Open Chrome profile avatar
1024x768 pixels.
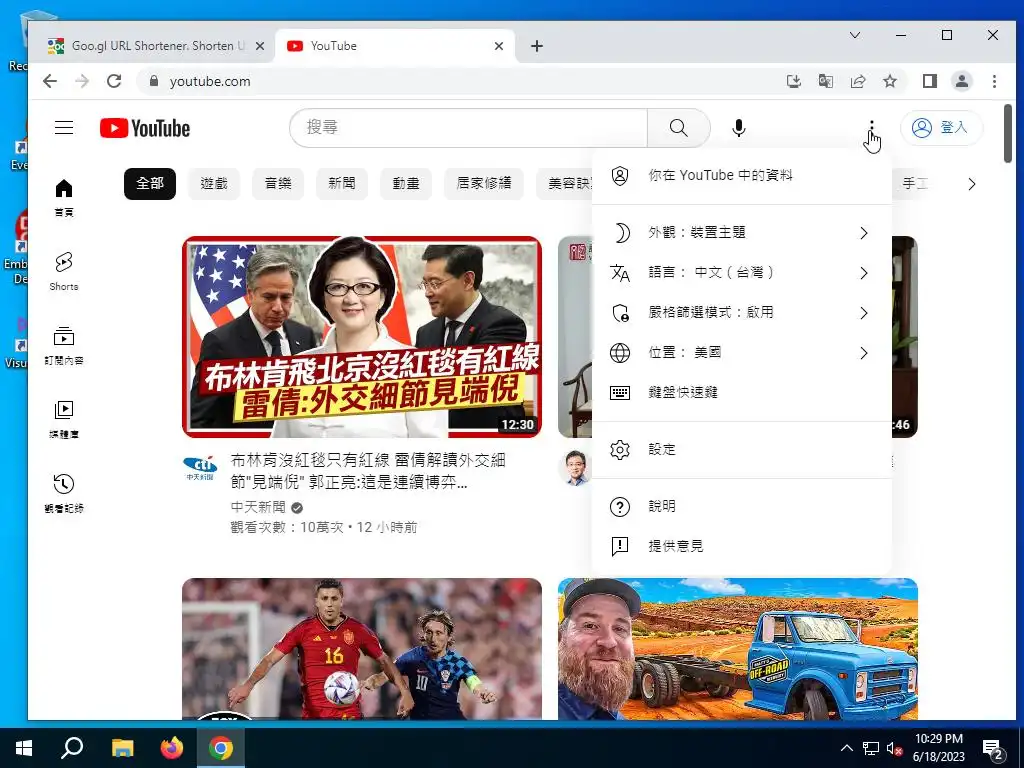click(962, 81)
